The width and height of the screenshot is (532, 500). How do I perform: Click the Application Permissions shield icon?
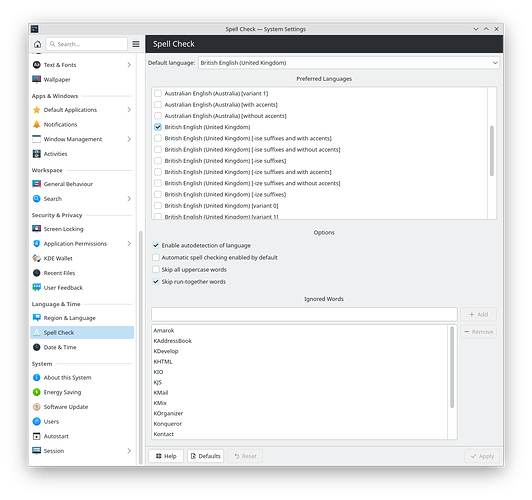click(x=37, y=244)
